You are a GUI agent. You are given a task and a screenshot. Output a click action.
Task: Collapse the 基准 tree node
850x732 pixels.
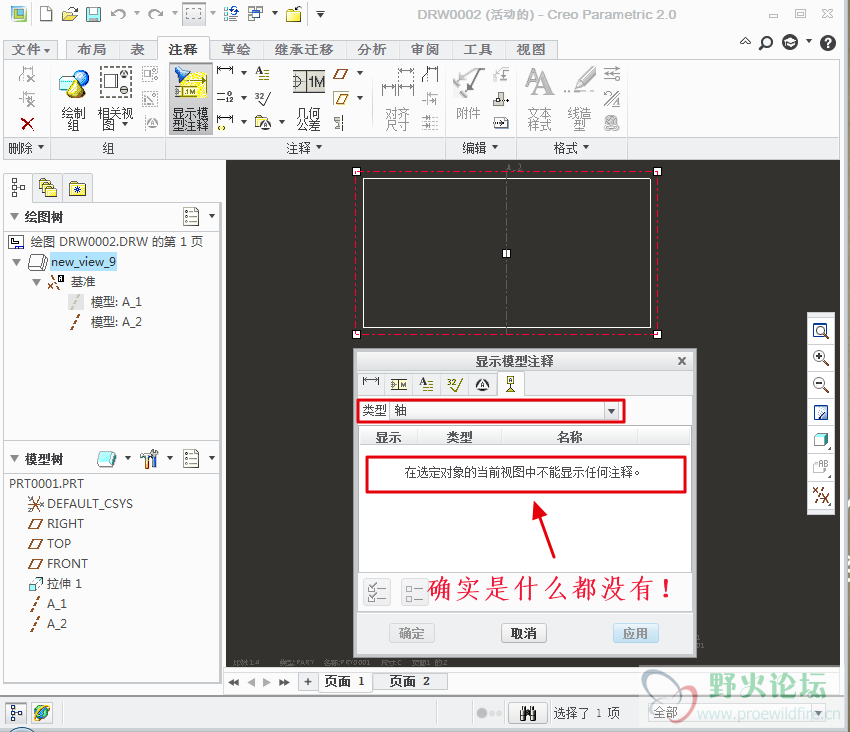tap(36, 282)
